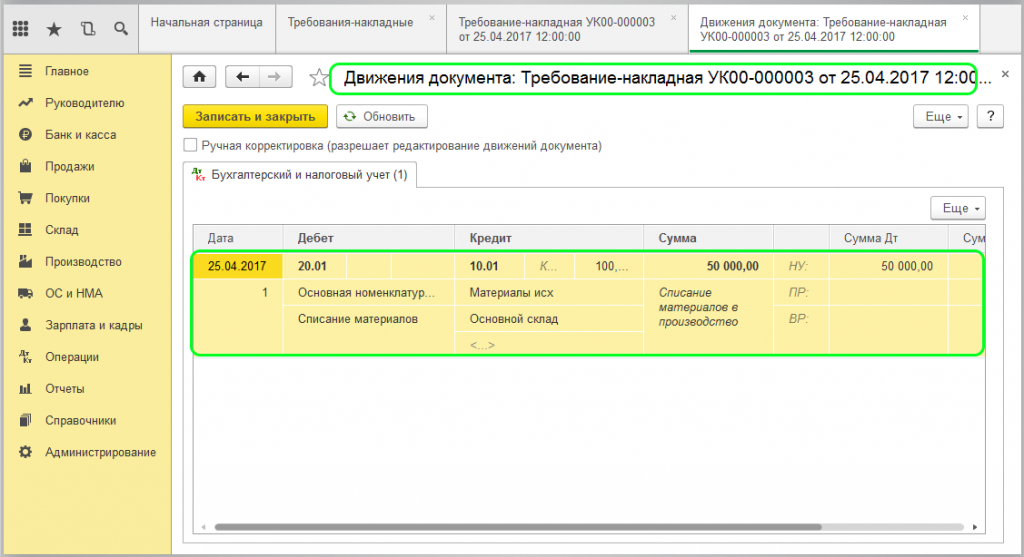The height and width of the screenshot is (557, 1024).
Task: Click the Search magnifier icon
Action: (120, 29)
